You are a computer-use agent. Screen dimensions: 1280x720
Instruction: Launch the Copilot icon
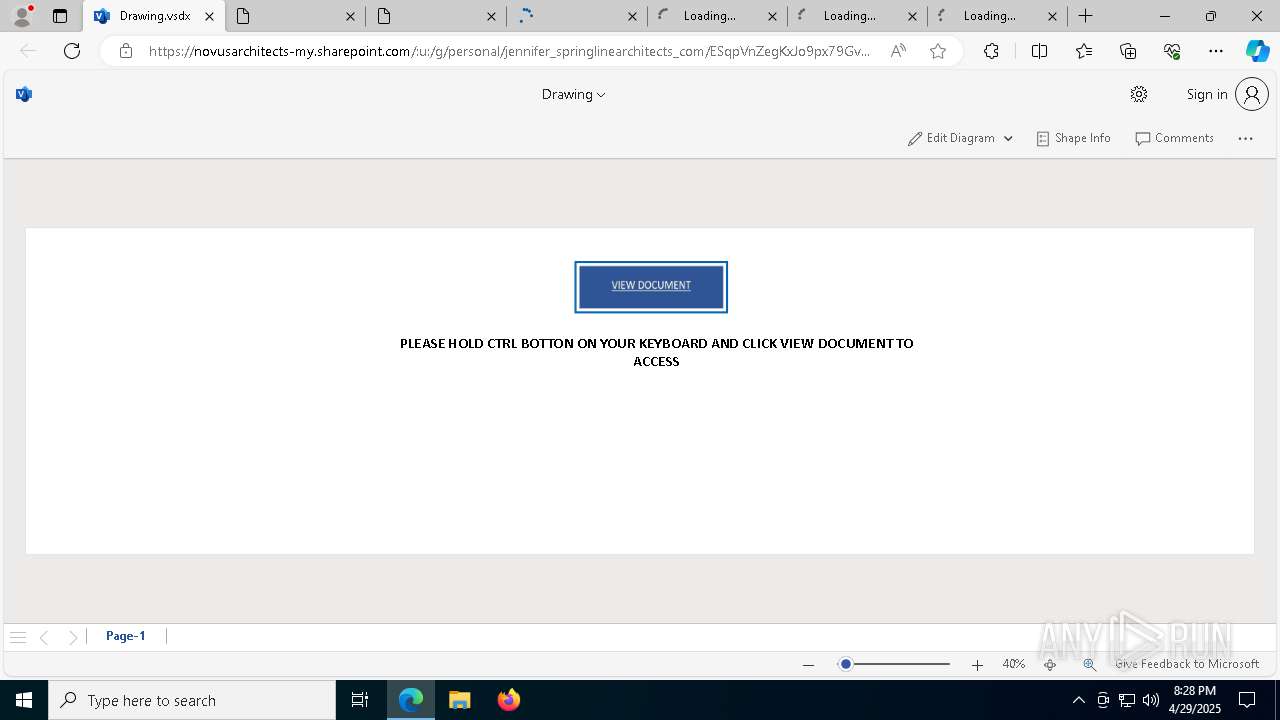1257,51
